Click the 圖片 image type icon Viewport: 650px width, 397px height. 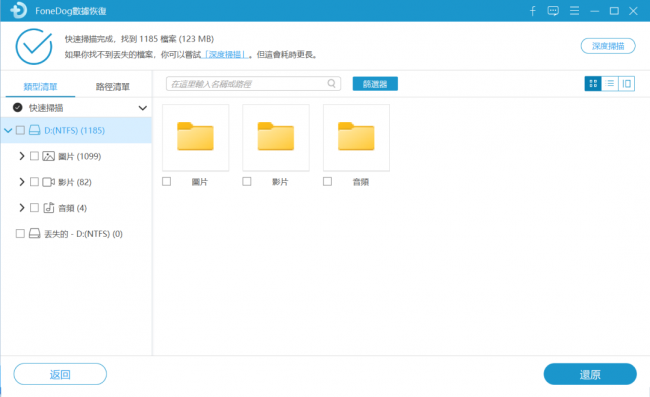49,156
